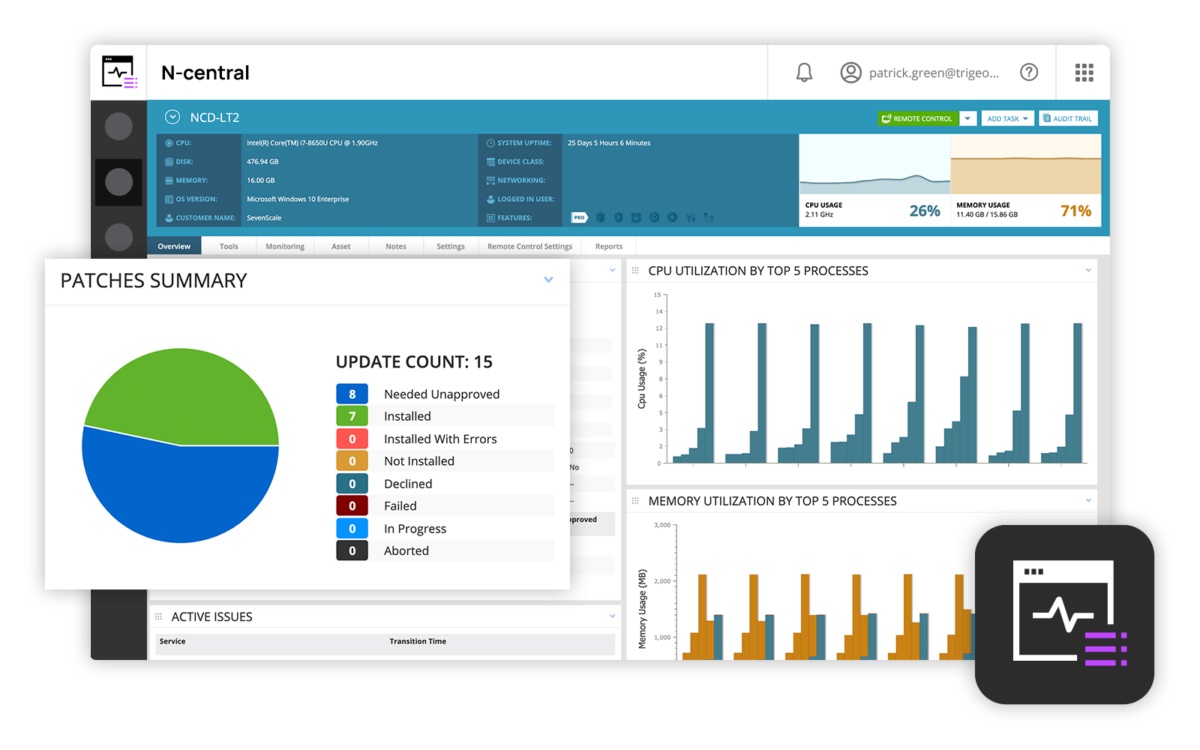Collapse the NCD-LT2 device header
Screen dimensions: 1200x750
(172, 118)
